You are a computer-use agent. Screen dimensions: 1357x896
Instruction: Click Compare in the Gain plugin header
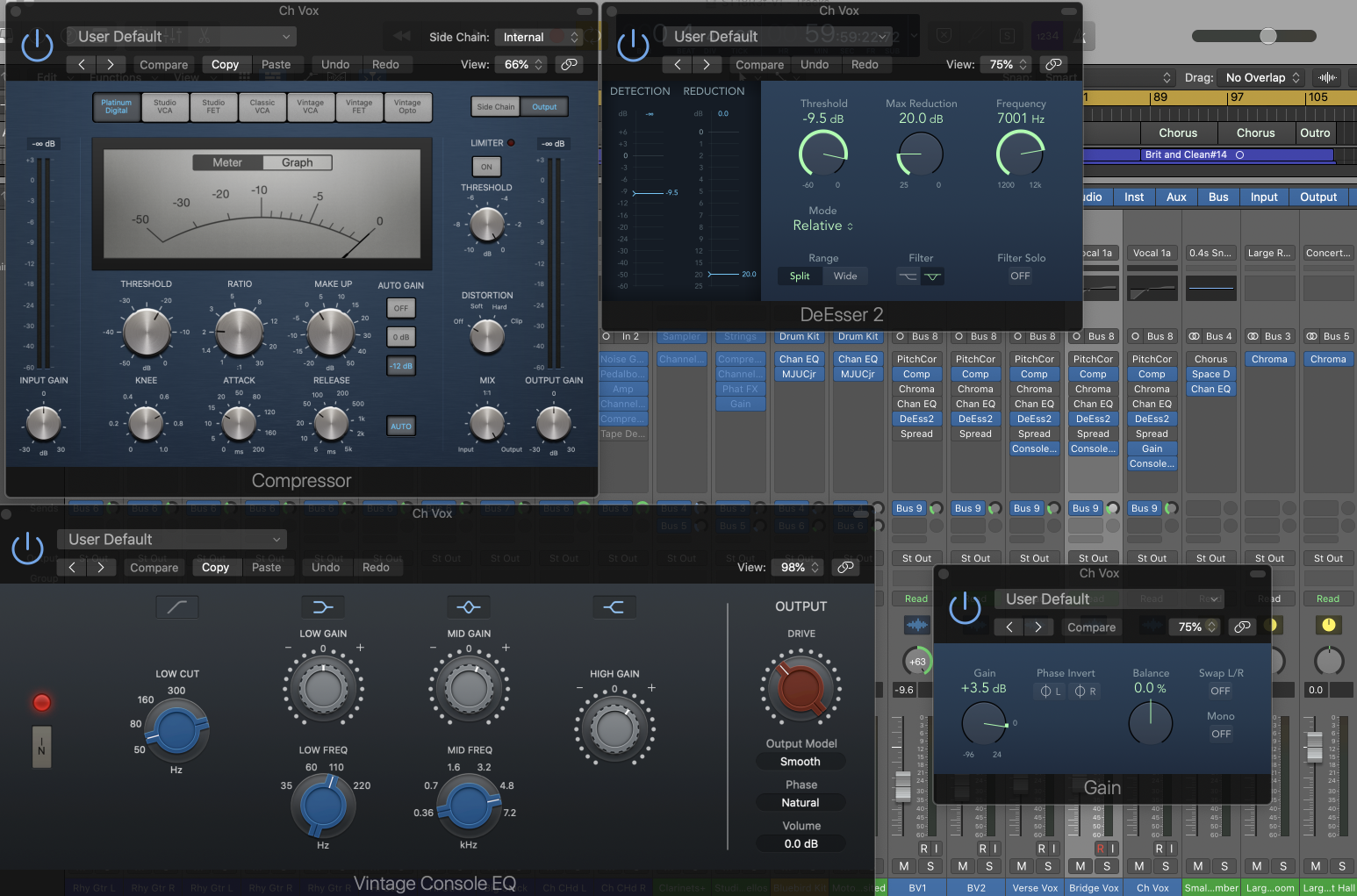[x=1092, y=627]
